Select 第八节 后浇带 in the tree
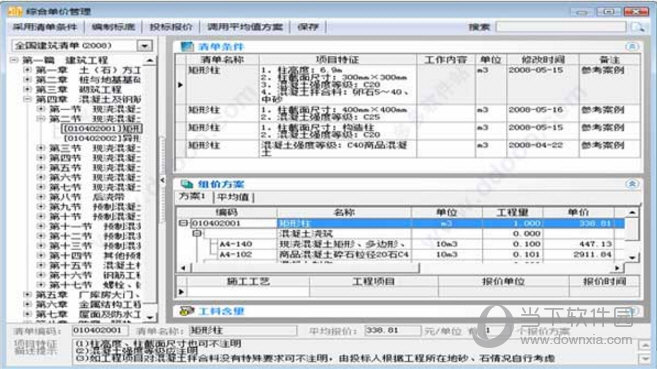This screenshot has height=369, width=657. pyautogui.click(x=87, y=197)
